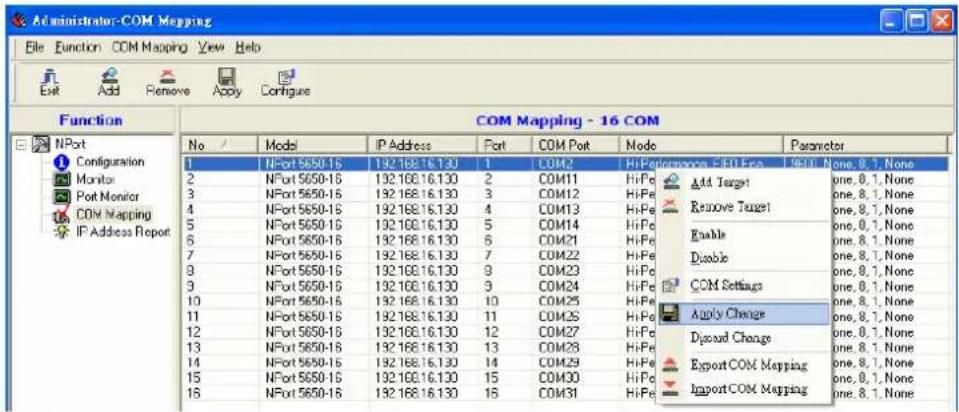Select the COM28 row

566,348
